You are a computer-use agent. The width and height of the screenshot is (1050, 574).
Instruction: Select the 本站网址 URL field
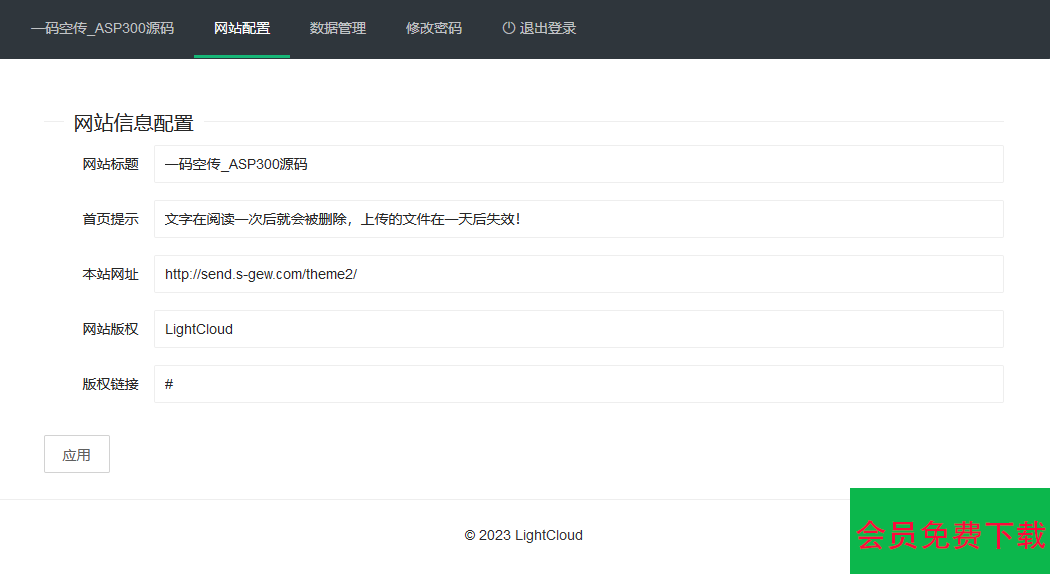click(x=578, y=274)
